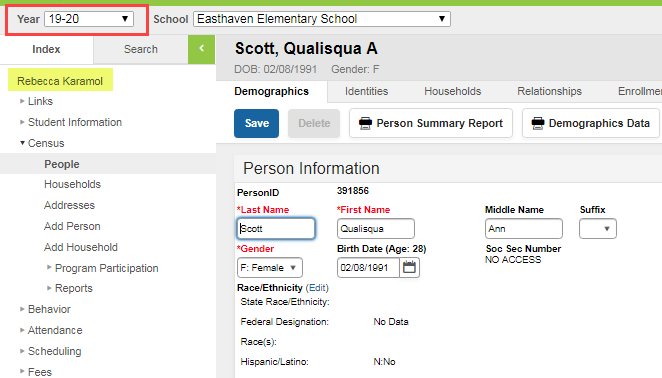Open the Suffix dropdown
The image size is (662, 378).
pos(597,228)
